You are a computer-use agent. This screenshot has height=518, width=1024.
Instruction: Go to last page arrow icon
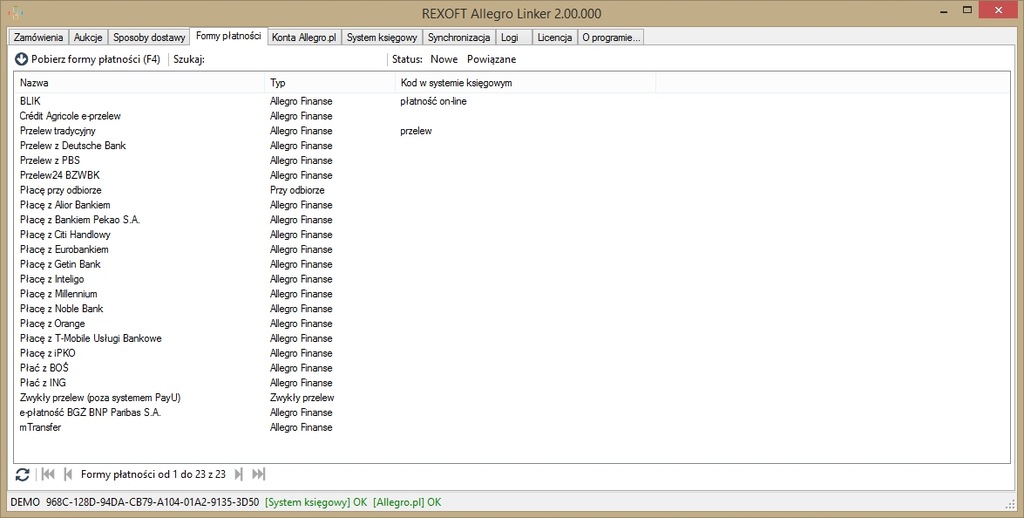[259, 475]
